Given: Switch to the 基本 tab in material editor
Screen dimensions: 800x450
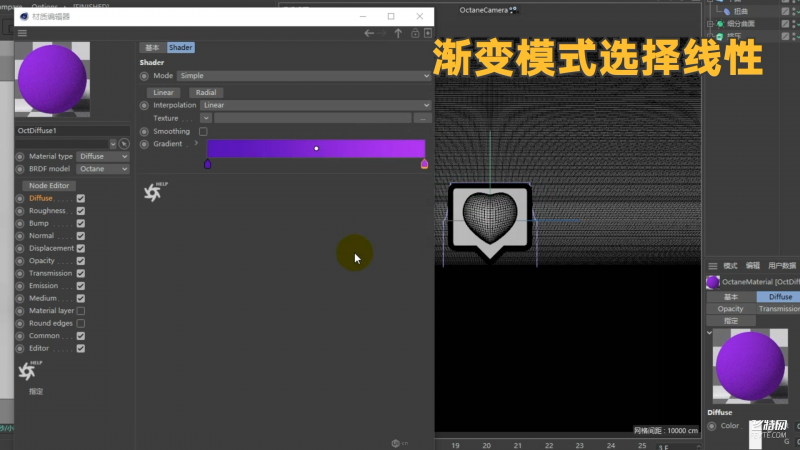Looking at the screenshot, I should 152,47.
